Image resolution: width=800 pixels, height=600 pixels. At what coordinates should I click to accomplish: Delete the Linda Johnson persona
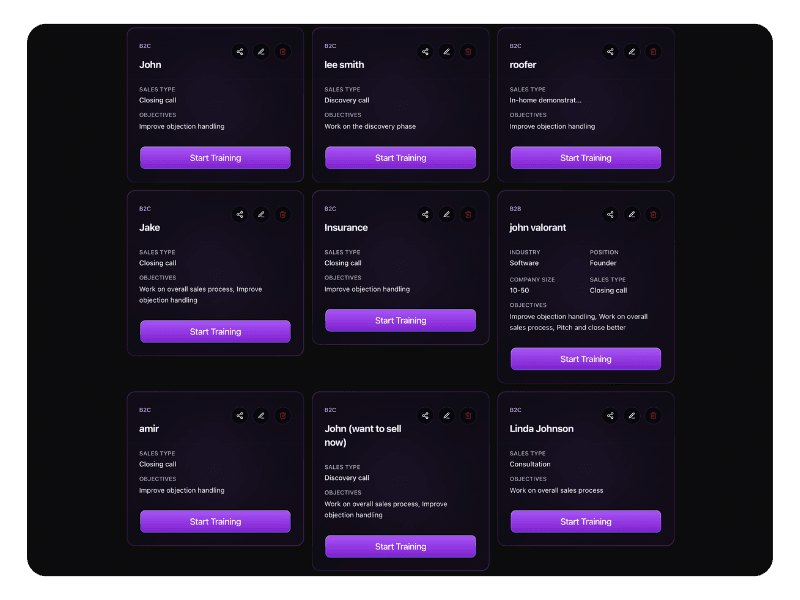pos(653,415)
